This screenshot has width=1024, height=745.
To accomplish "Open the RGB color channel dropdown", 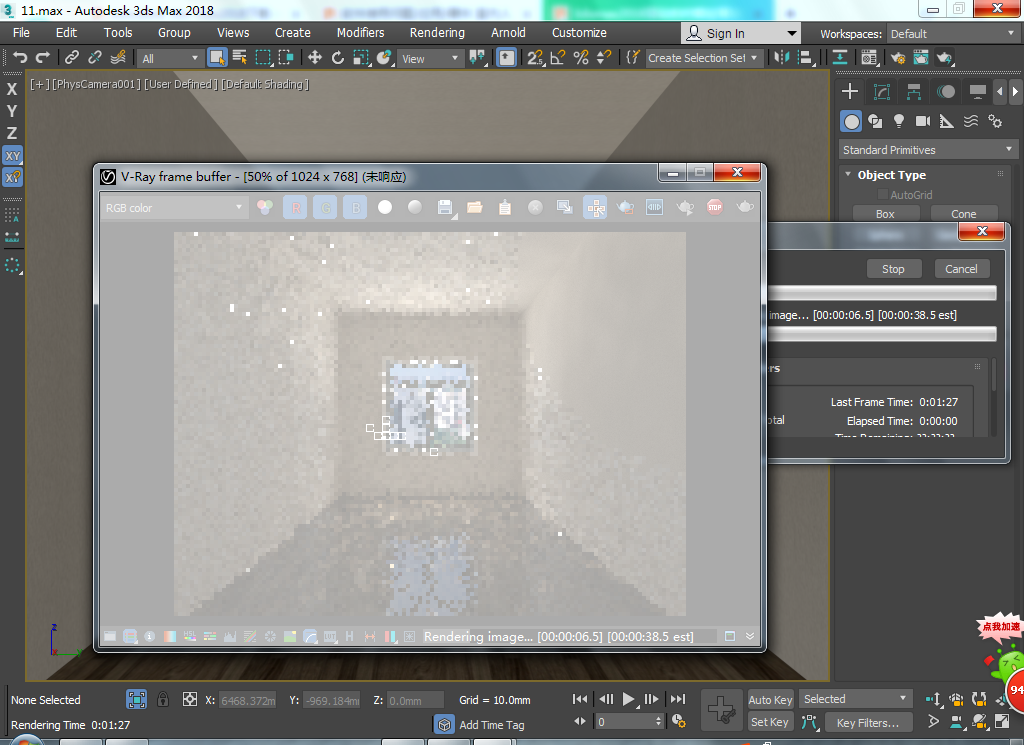I will (174, 208).
